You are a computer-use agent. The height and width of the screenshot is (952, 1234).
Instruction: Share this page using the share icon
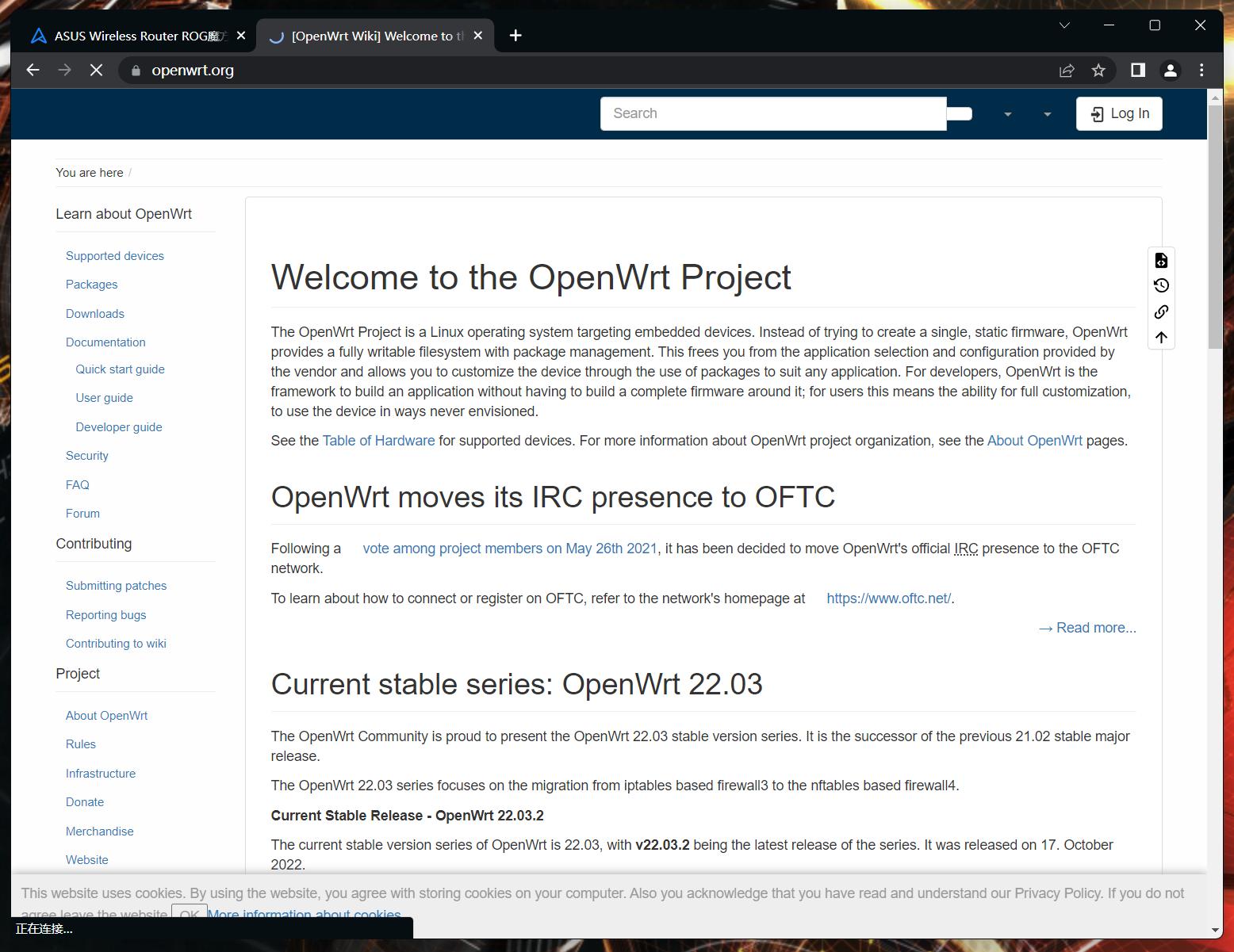pyautogui.click(x=1067, y=71)
